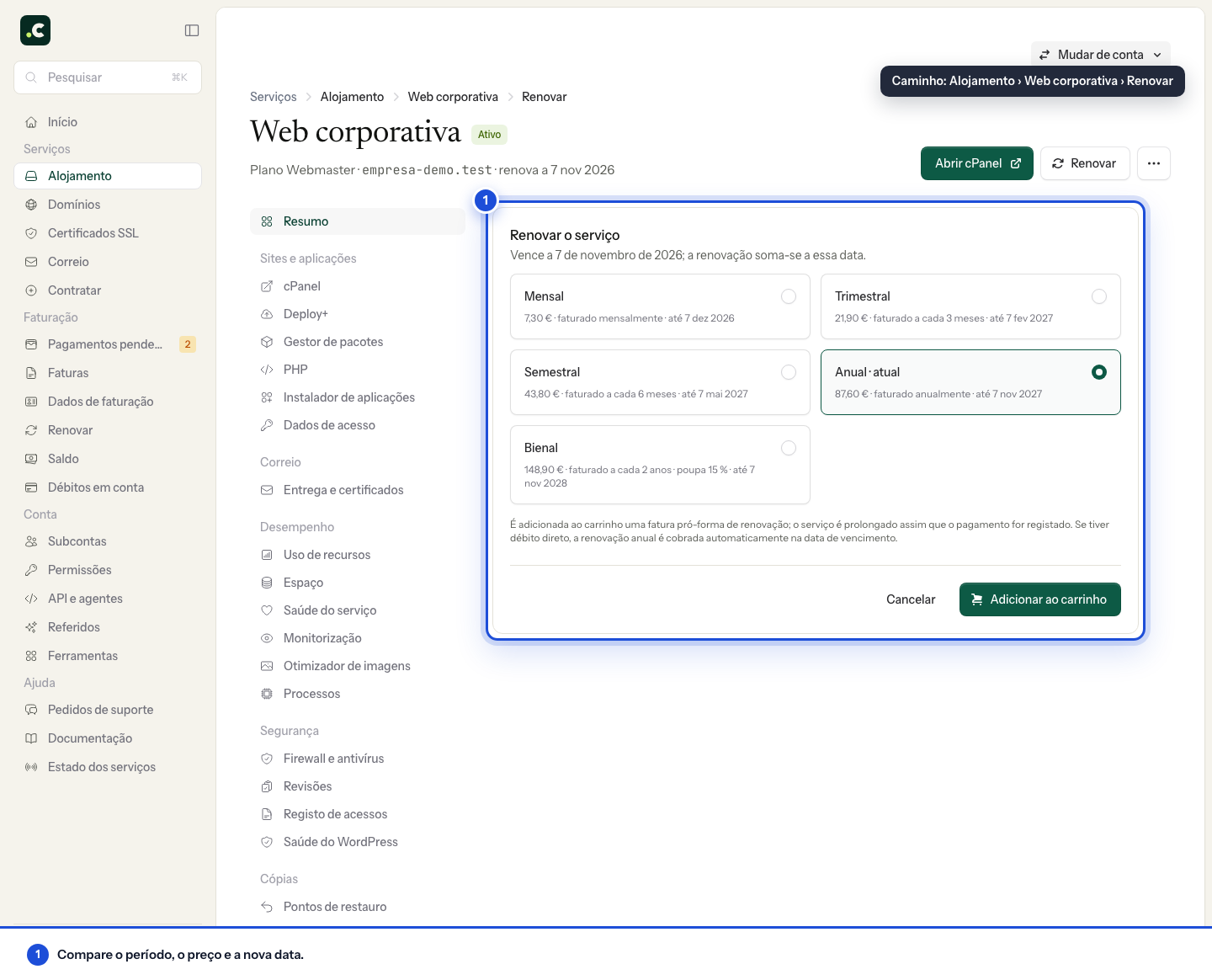Click the restore arrow icon beside Pontos de restauro
The height and width of the screenshot is (980, 1212).
[x=267, y=907]
